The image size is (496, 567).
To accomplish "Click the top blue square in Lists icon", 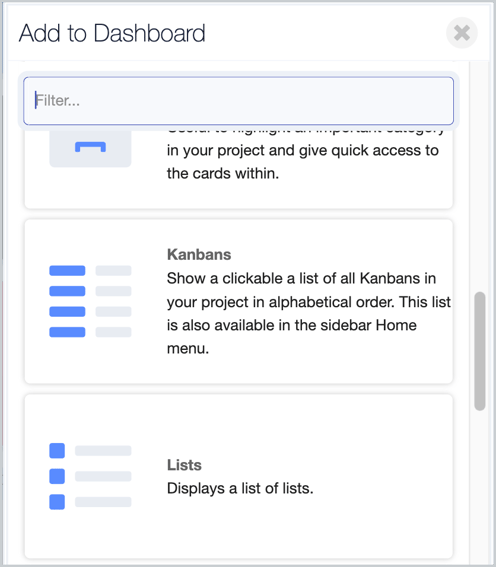I will (57, 451).
